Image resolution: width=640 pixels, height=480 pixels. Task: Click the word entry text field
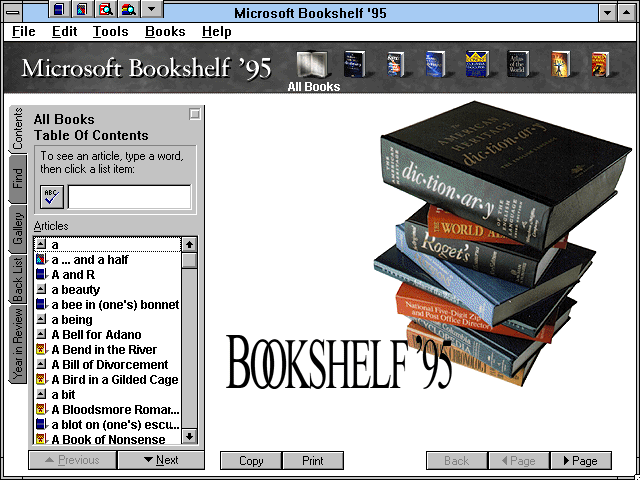pyautogui.click(x=129, y=197)
